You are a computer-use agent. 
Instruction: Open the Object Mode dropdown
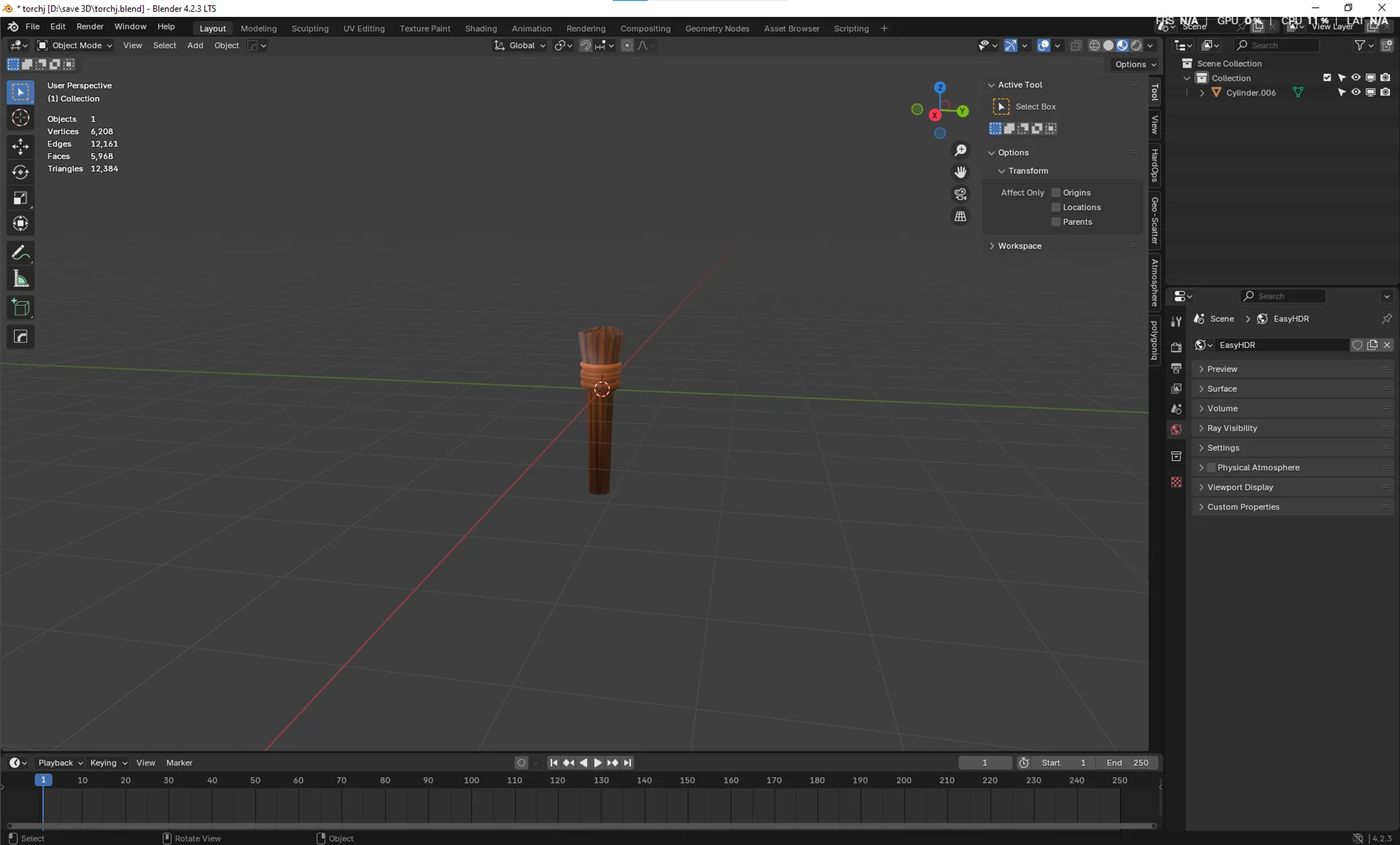tap(75, 45)
